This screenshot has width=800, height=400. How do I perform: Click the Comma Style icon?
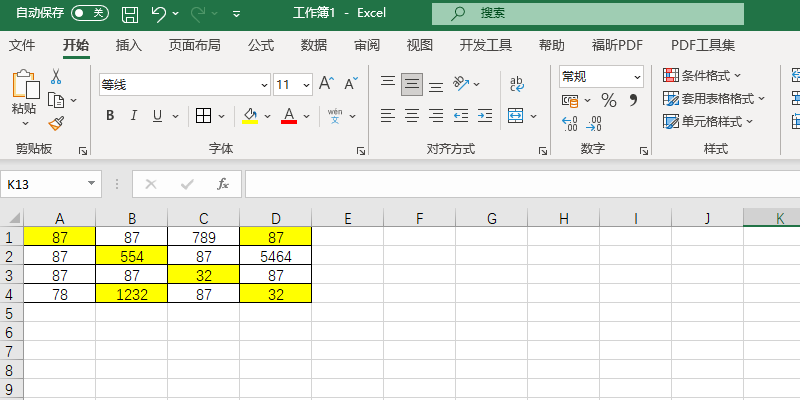coord(633,100)
